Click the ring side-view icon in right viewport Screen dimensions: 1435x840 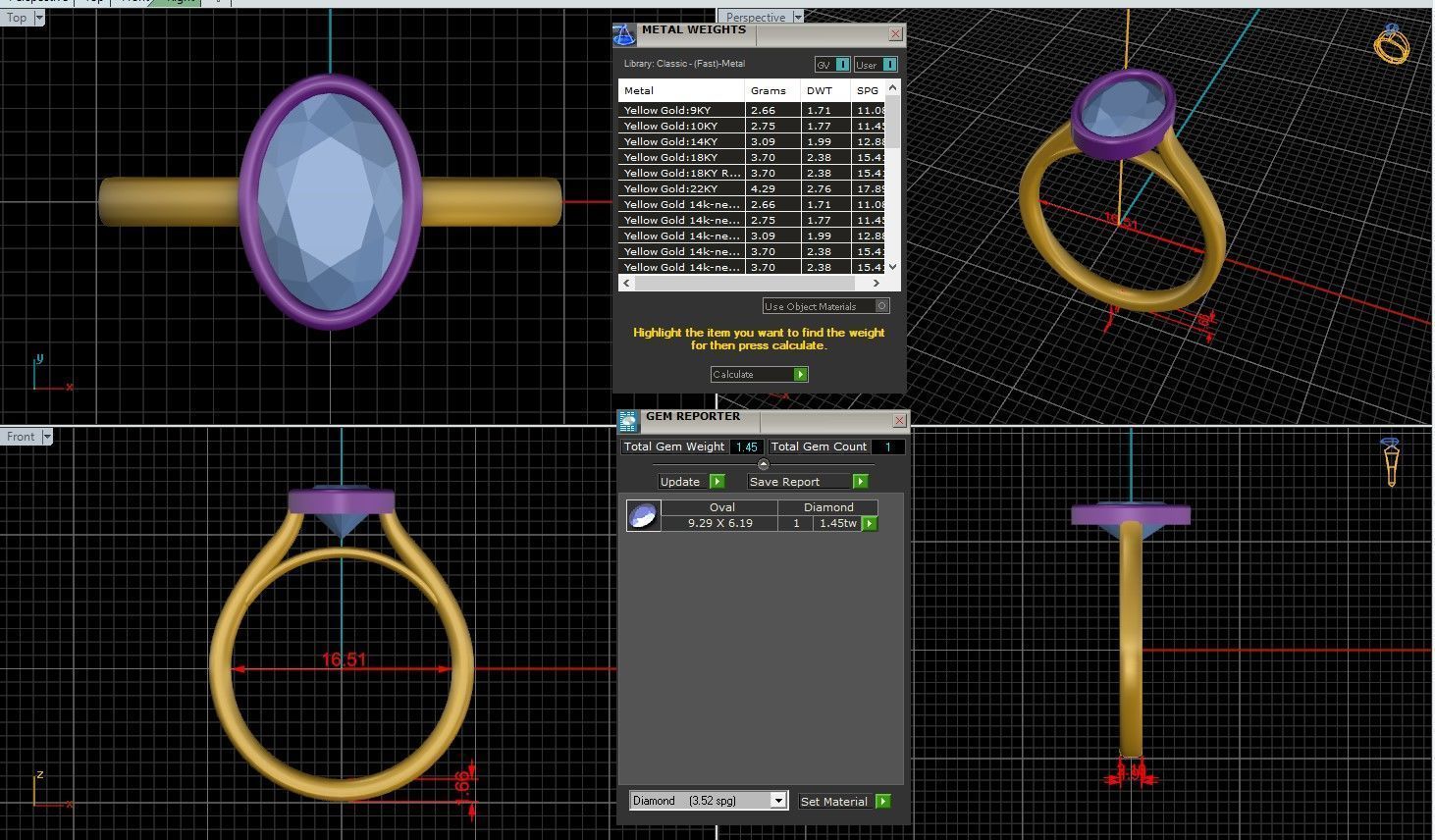pyautogui.click(x=1390, y=462)
